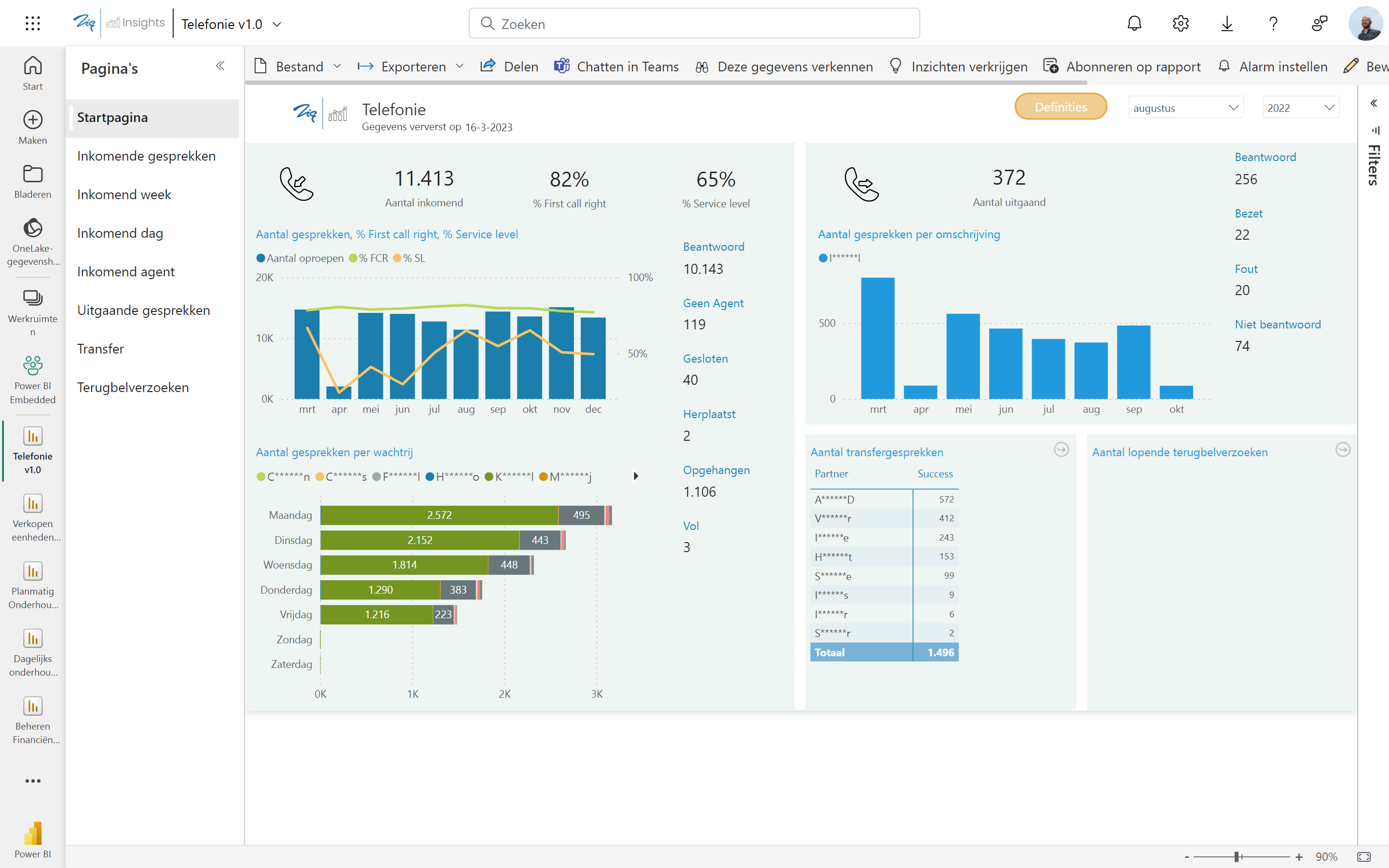This screenshot has width=1389, height=868.
Task: Open the augustus month dropdown
Action: pyautogui.click(x=1185, y=108)
